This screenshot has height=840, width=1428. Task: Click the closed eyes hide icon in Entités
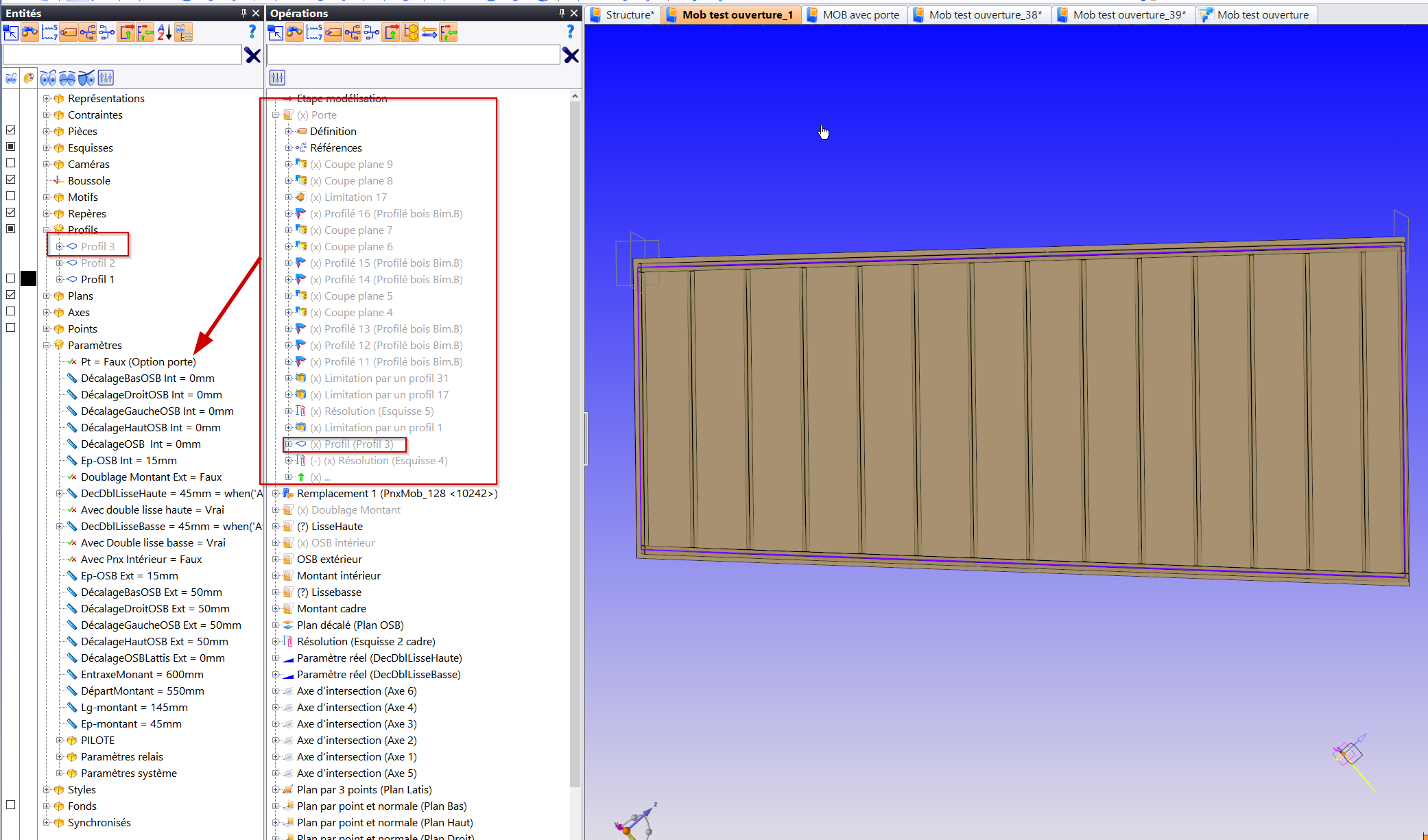click(x=67, y=77)
